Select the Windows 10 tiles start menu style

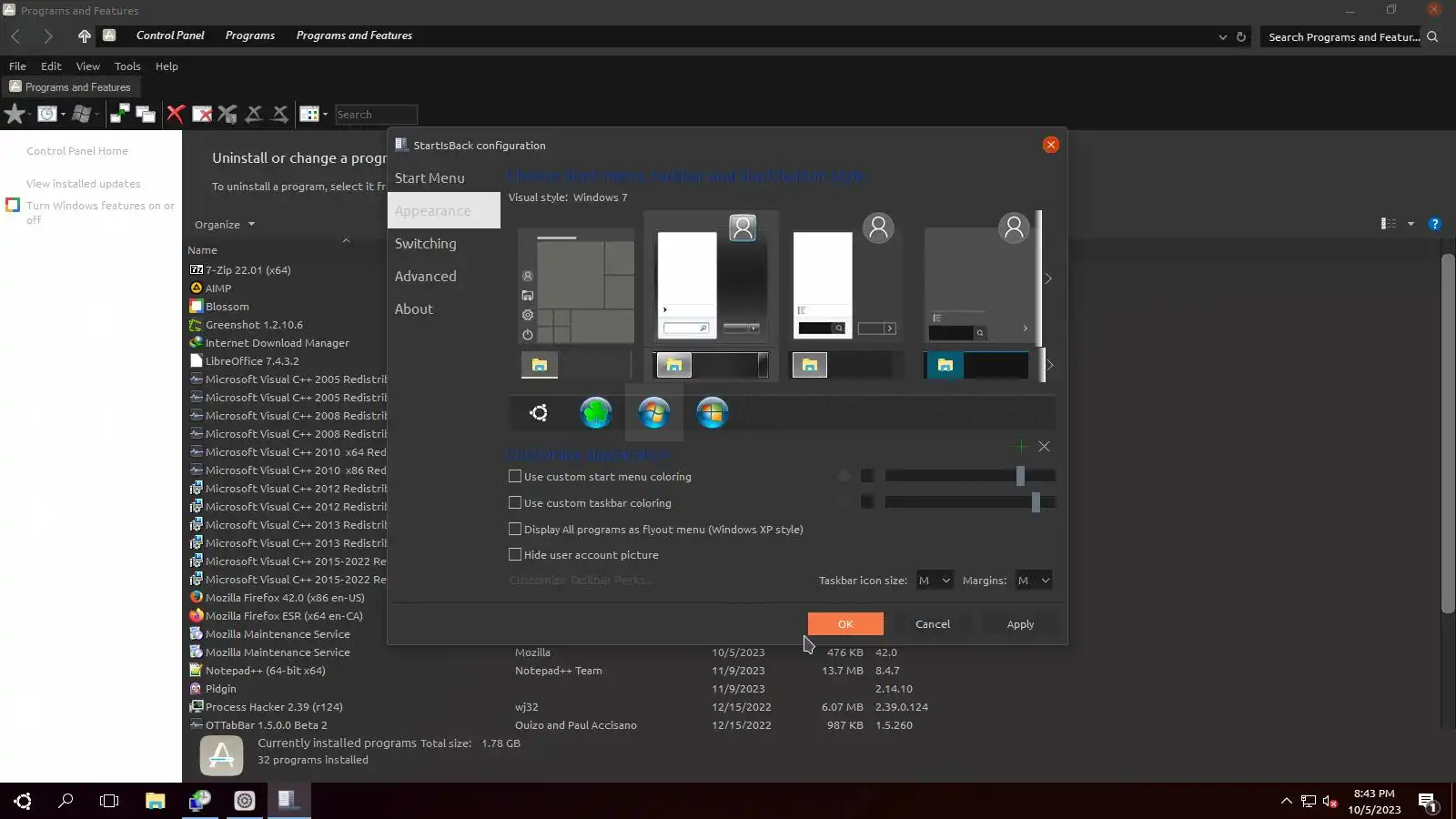pyautogui.click(x=577, y=286)
